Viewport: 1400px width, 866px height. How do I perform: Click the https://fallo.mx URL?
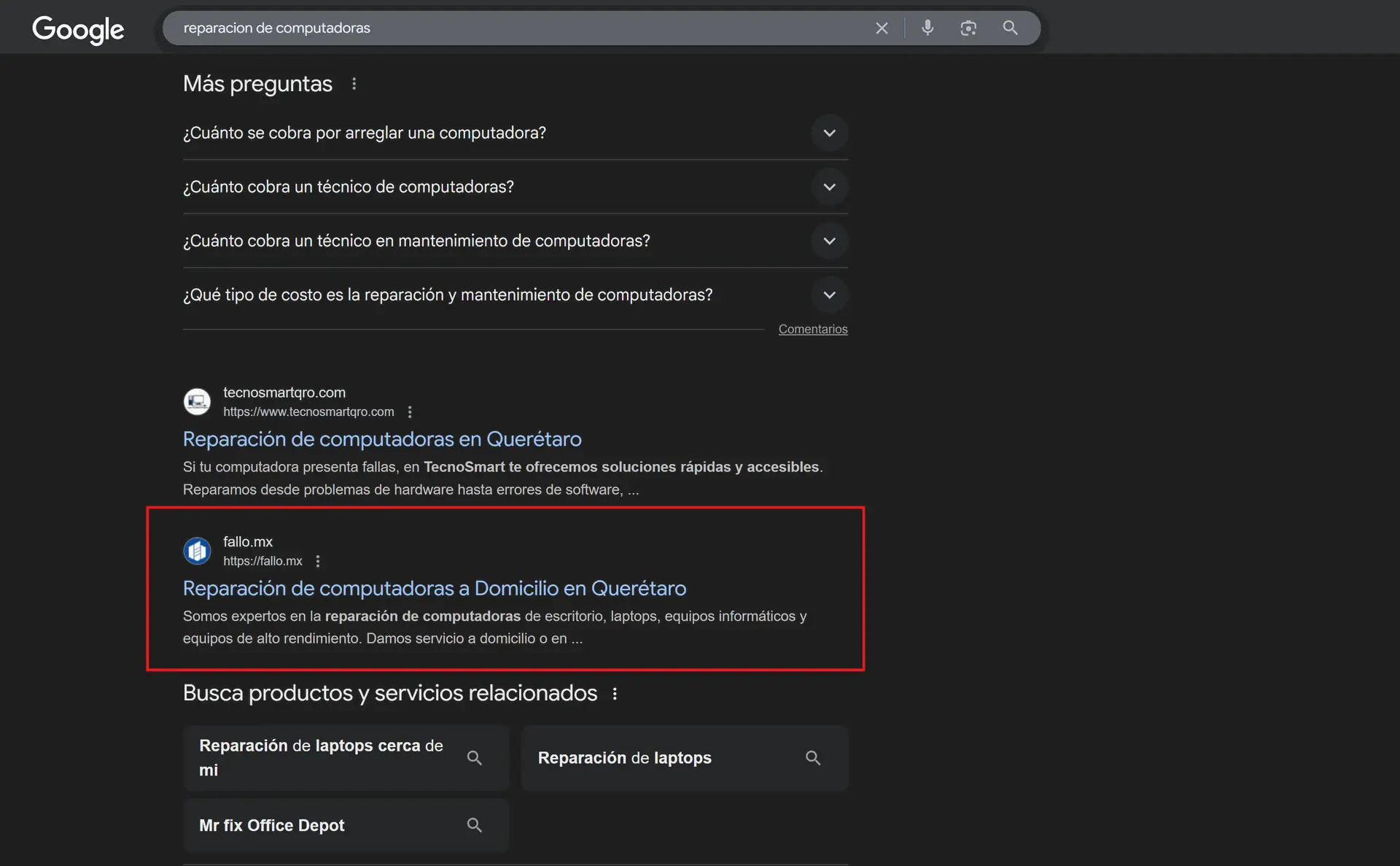262,561
